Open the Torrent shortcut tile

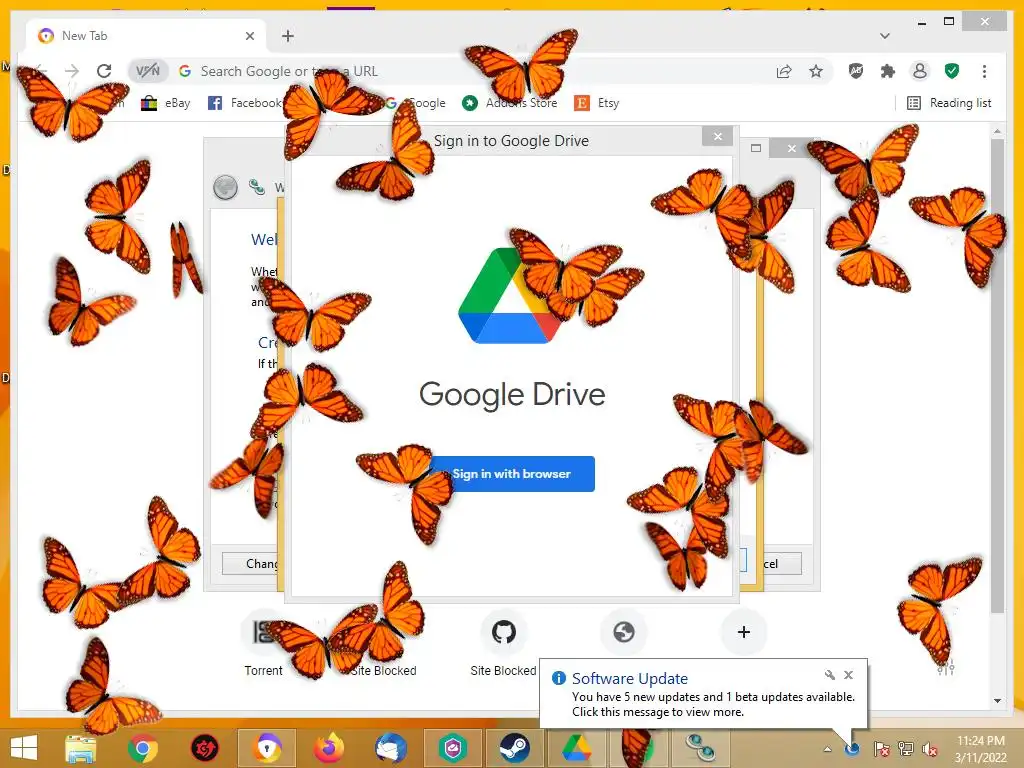point(263,643)
